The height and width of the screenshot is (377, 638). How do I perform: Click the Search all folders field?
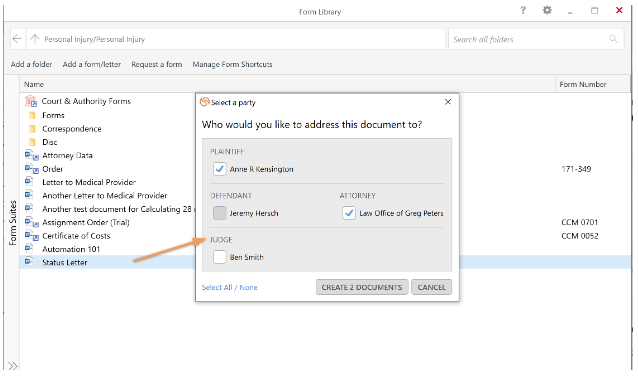(x=536, y=39)
